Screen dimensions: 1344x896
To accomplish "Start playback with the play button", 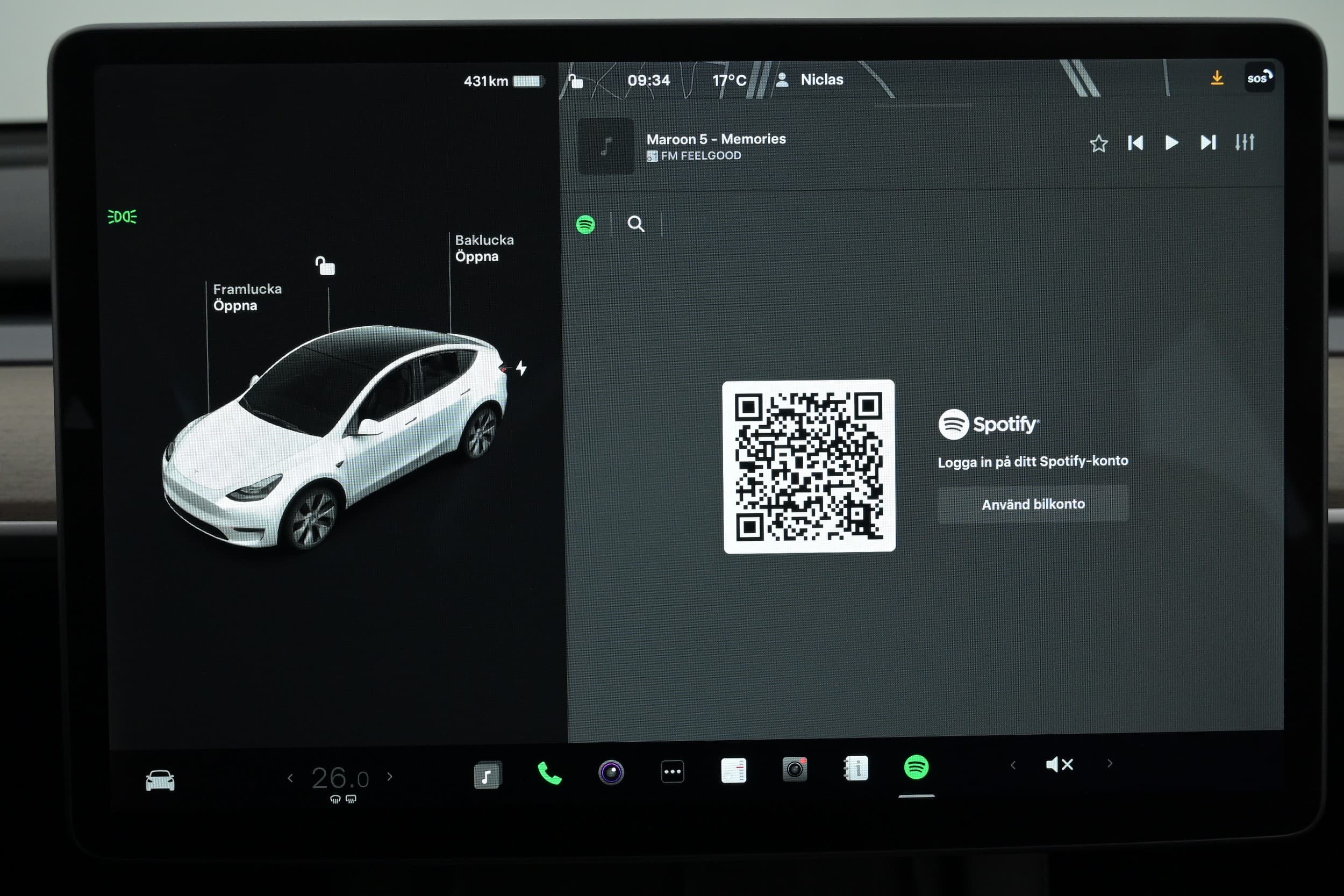I will pos(1171,142).
